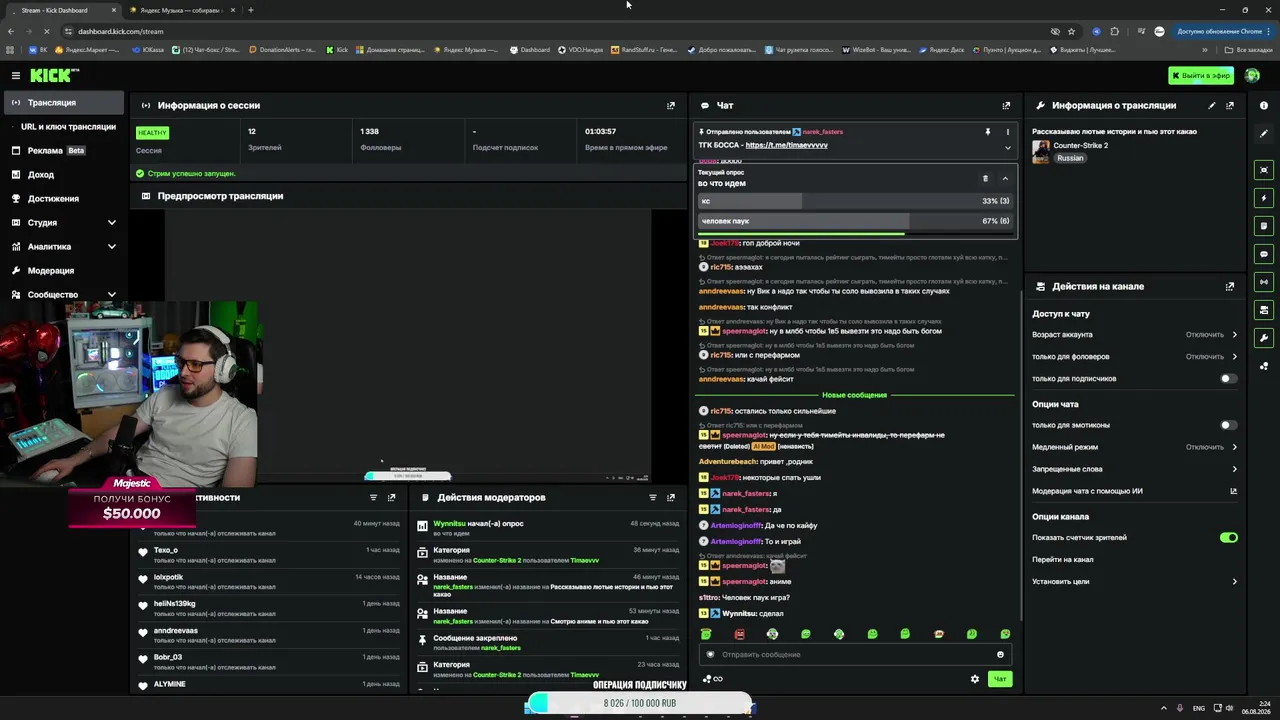Open Медленный режим setting chevron
The height and width of the screenshot is (720, 1280).
point(1234,447)
